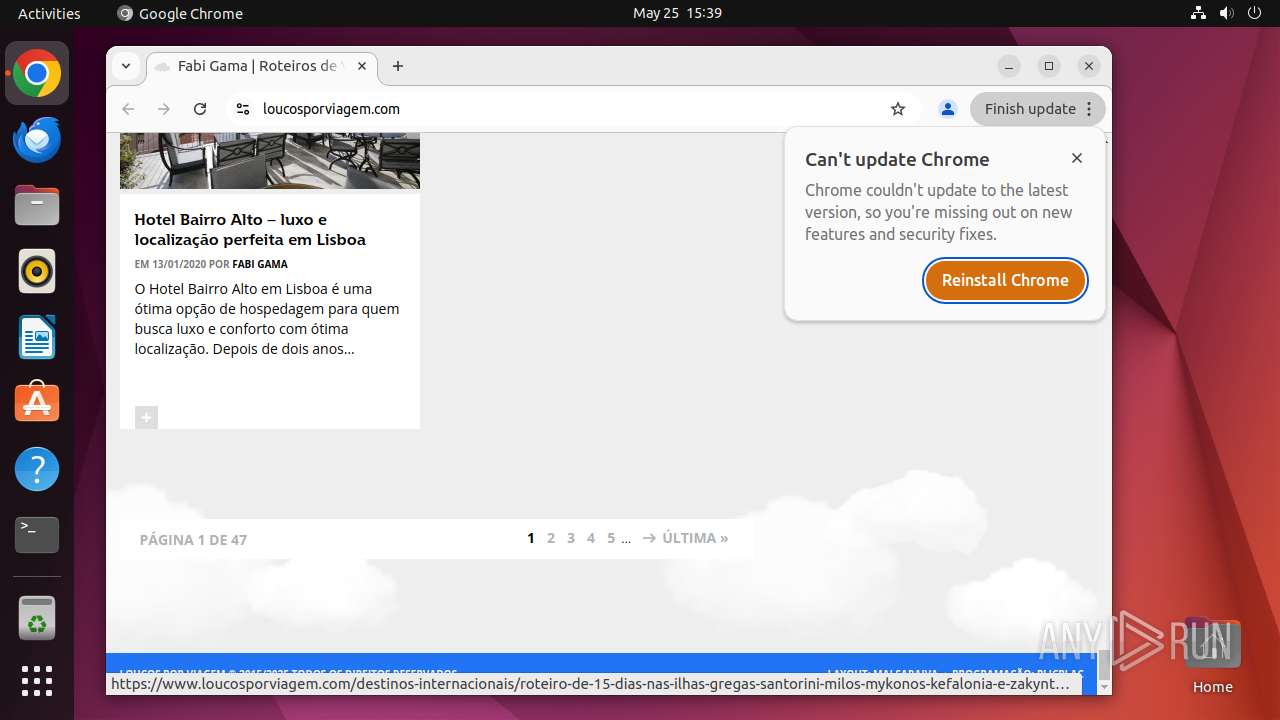1280x720 pixels.
Task: Reload the current page
Action: coord(200,109)
